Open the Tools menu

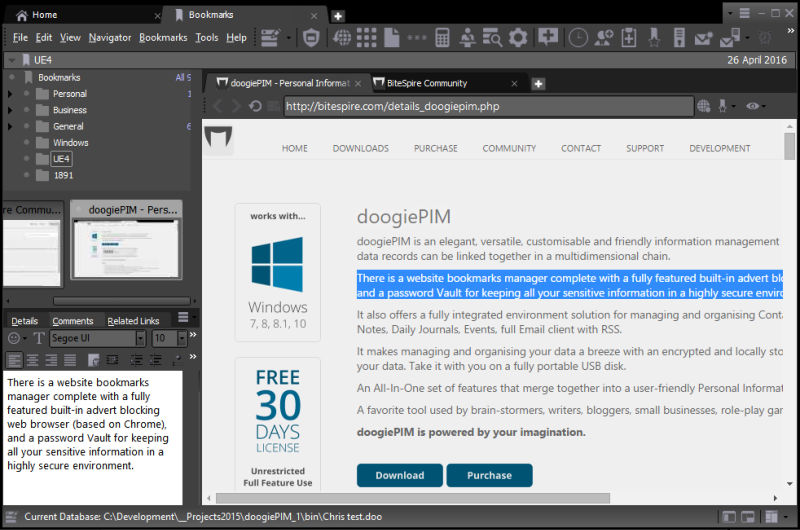[207, 38]
